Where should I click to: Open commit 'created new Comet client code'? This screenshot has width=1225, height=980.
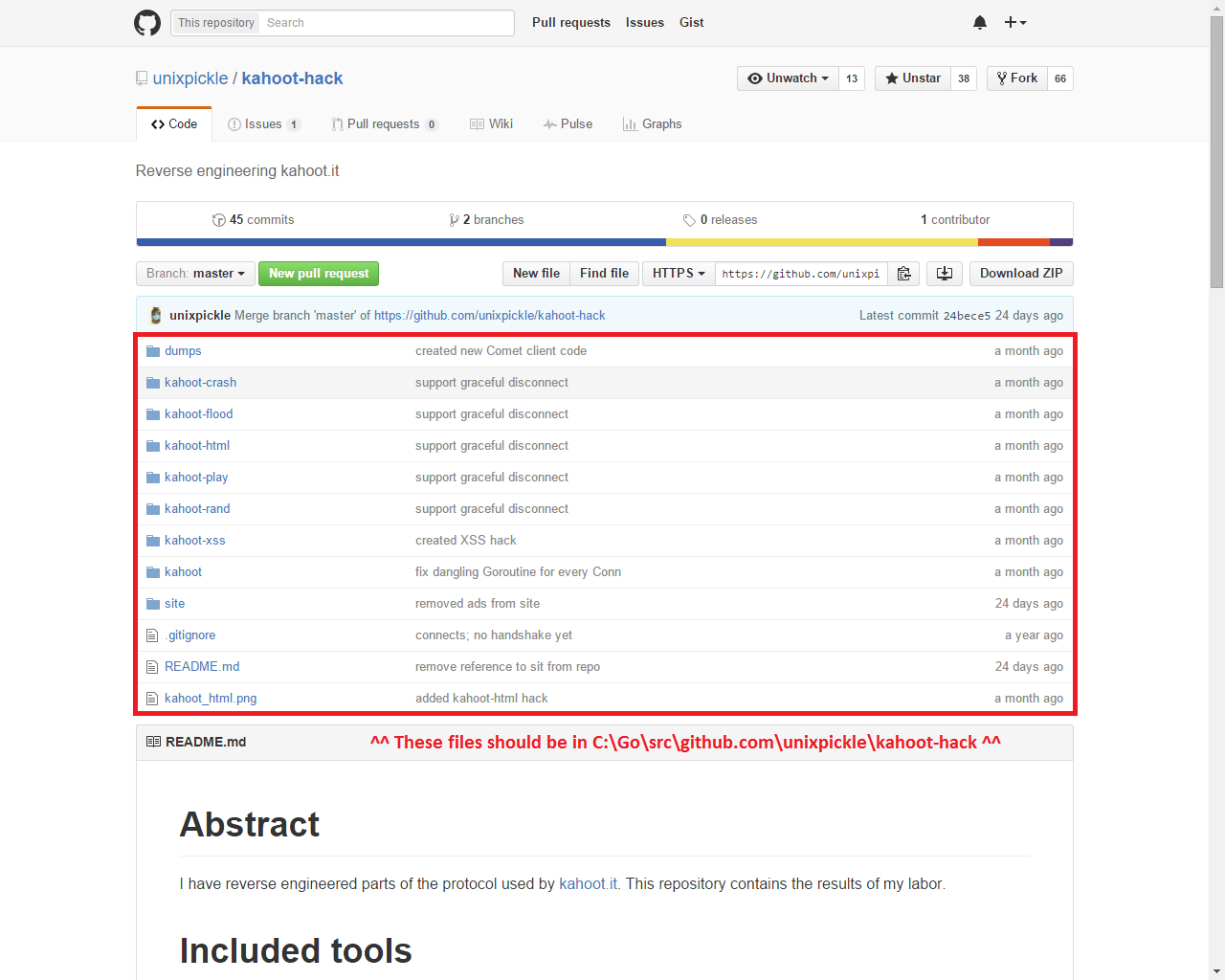coord(501,351)
